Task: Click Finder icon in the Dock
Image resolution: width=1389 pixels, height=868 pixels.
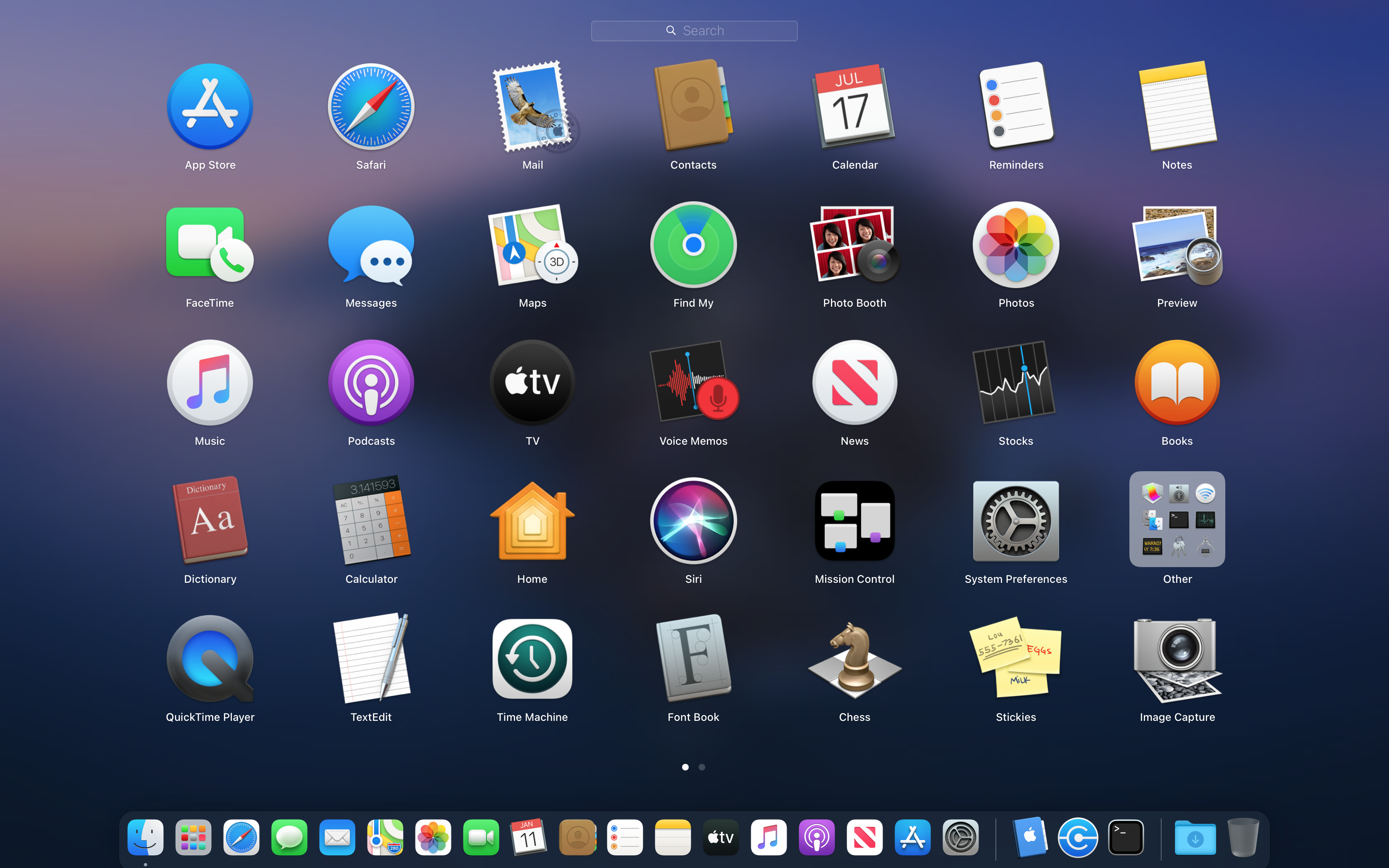Action: [x=145, y=838]
